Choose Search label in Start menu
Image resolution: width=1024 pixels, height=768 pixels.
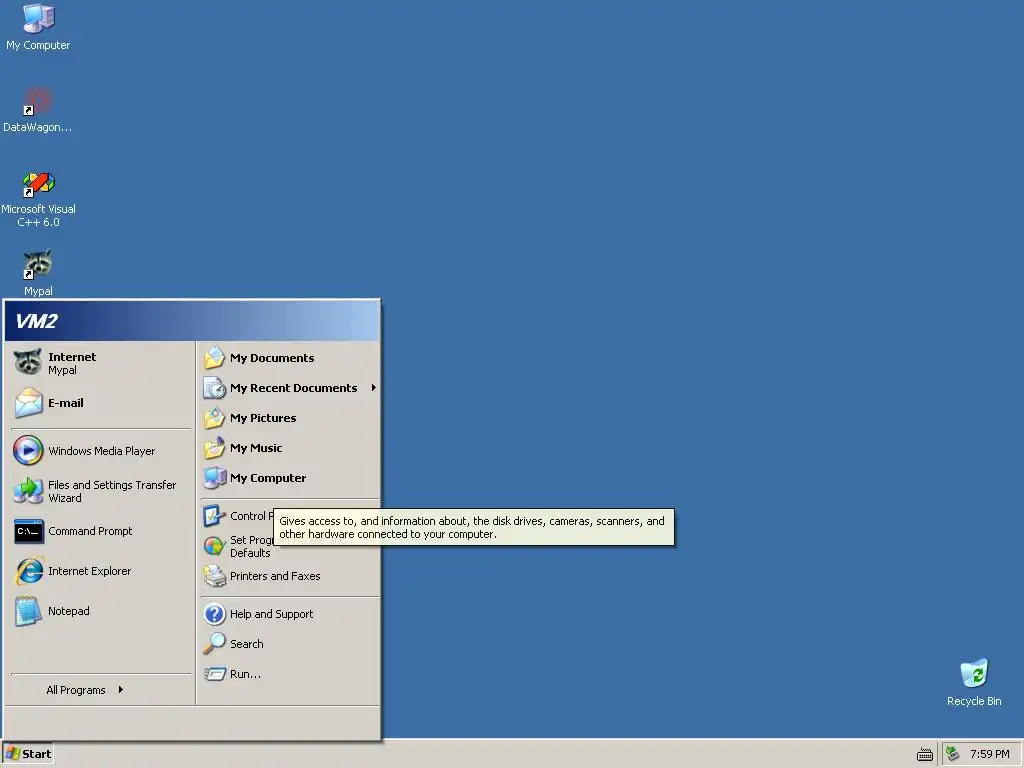coord(246,644)
